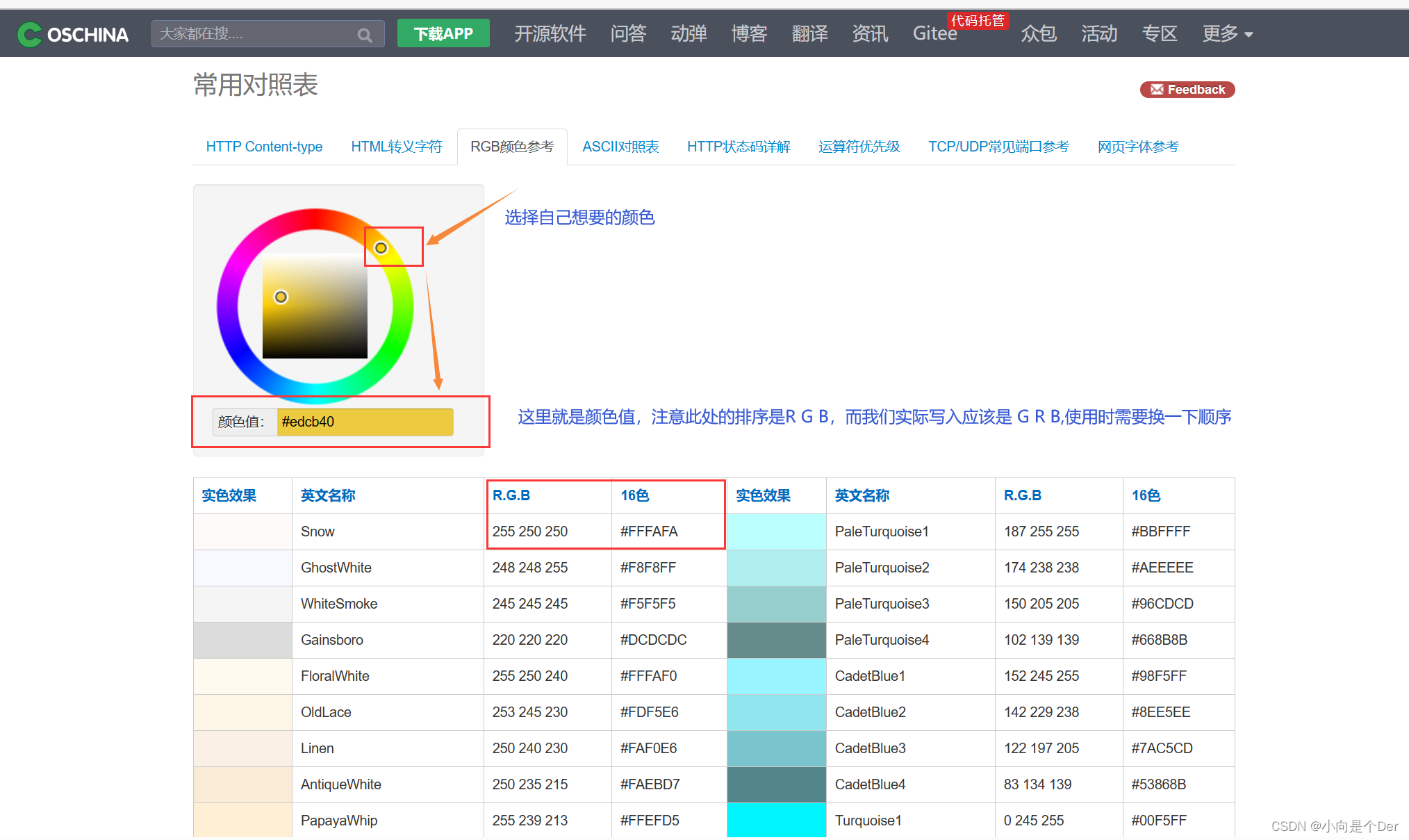Open the 运算符优先级 tab
The image size is (1409, 840).
coord(859,147)
